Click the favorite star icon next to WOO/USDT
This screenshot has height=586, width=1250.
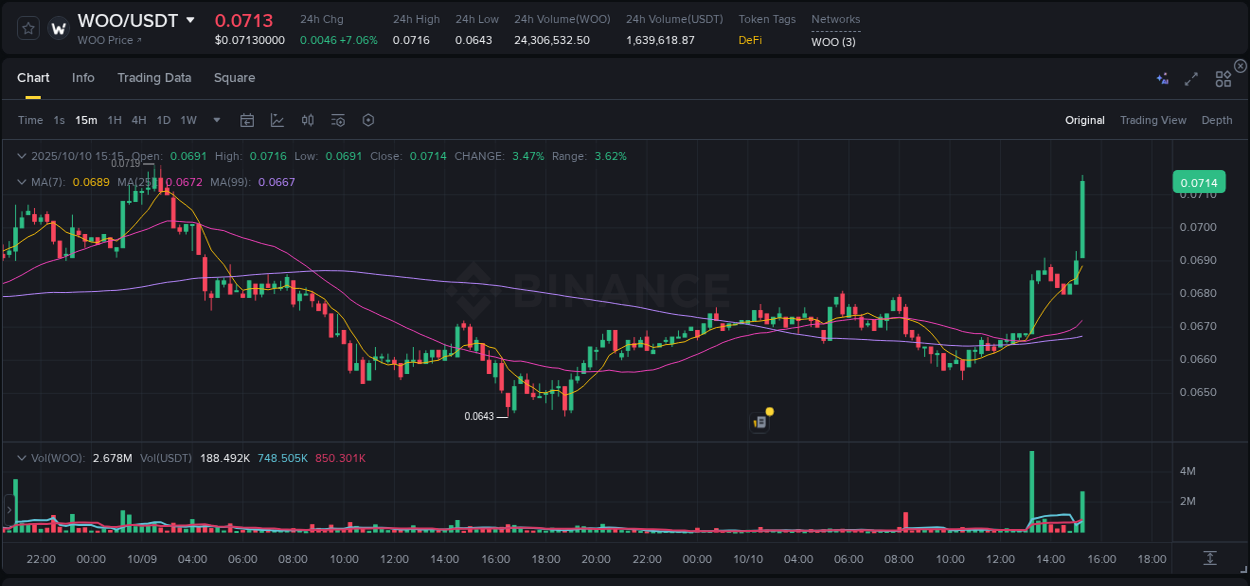(x=28, y=28)
